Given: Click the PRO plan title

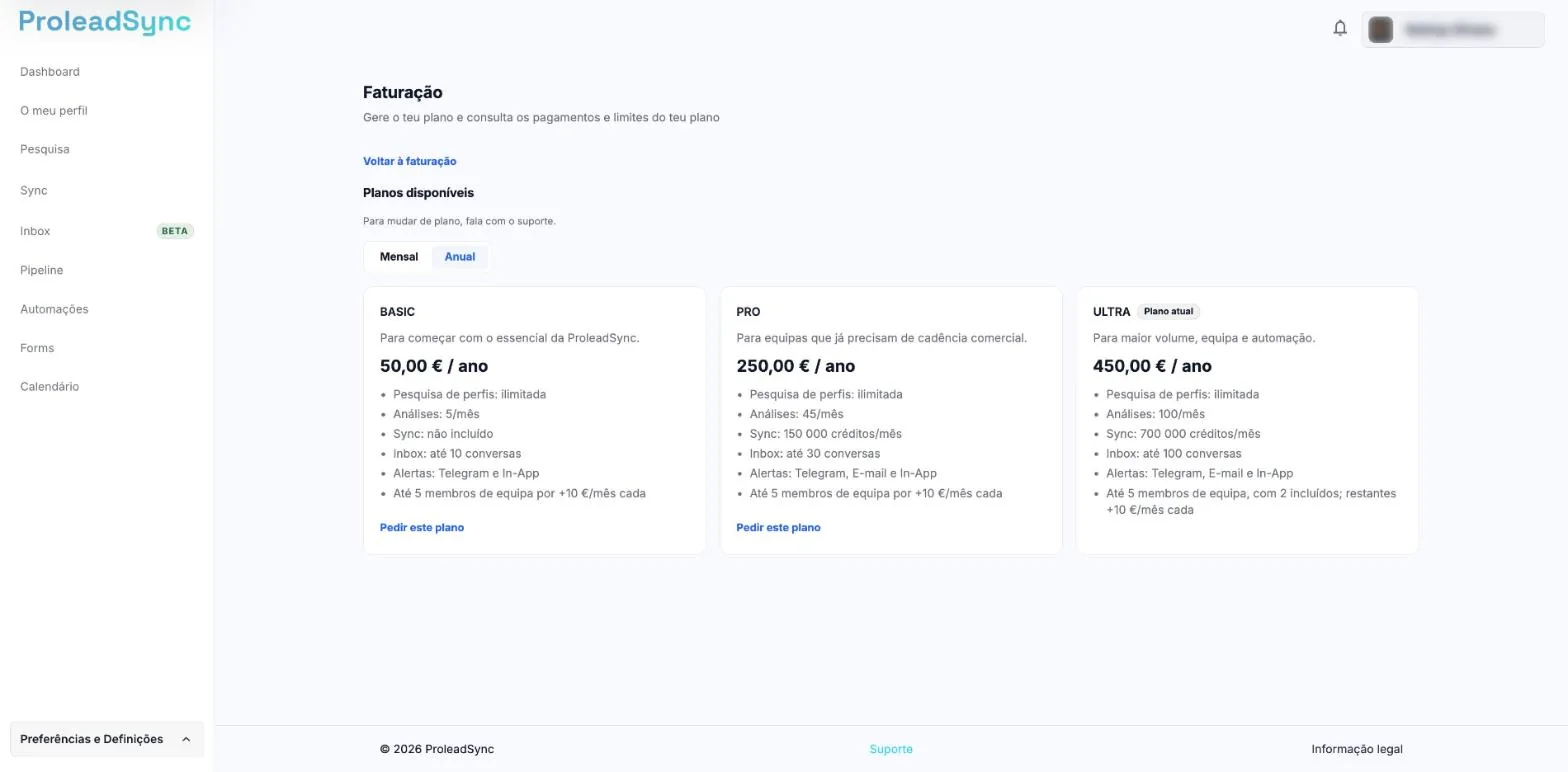Looking at the screenshot, I should (x=749, y=312).
